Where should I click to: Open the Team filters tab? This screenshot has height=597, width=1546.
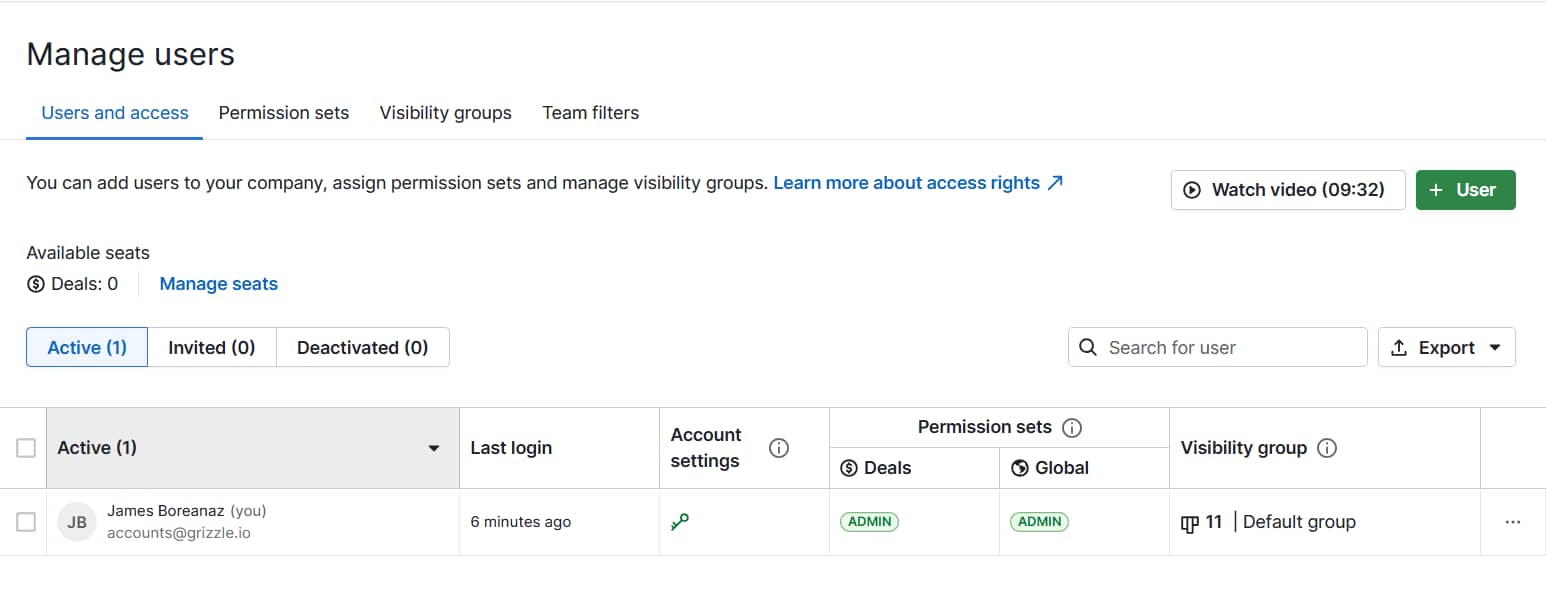[x=590, y=113]
